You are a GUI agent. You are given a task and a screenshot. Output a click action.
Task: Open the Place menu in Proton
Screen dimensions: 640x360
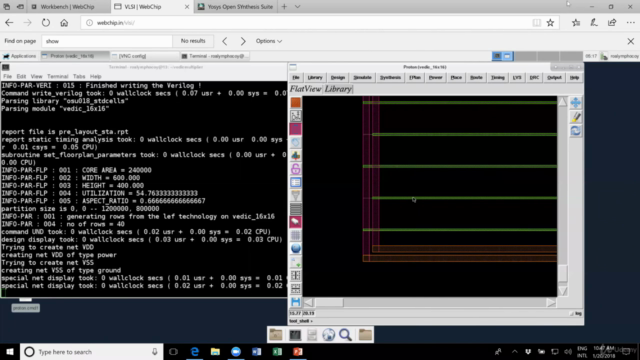pyautogui.click(x=456, y=78)
